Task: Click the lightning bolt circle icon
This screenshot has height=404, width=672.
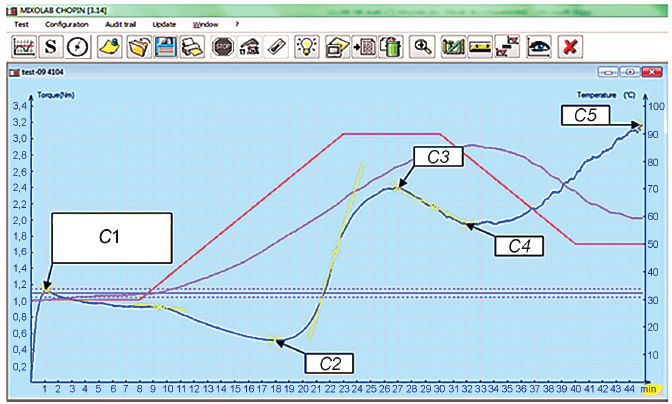Action: coord(78,46)
